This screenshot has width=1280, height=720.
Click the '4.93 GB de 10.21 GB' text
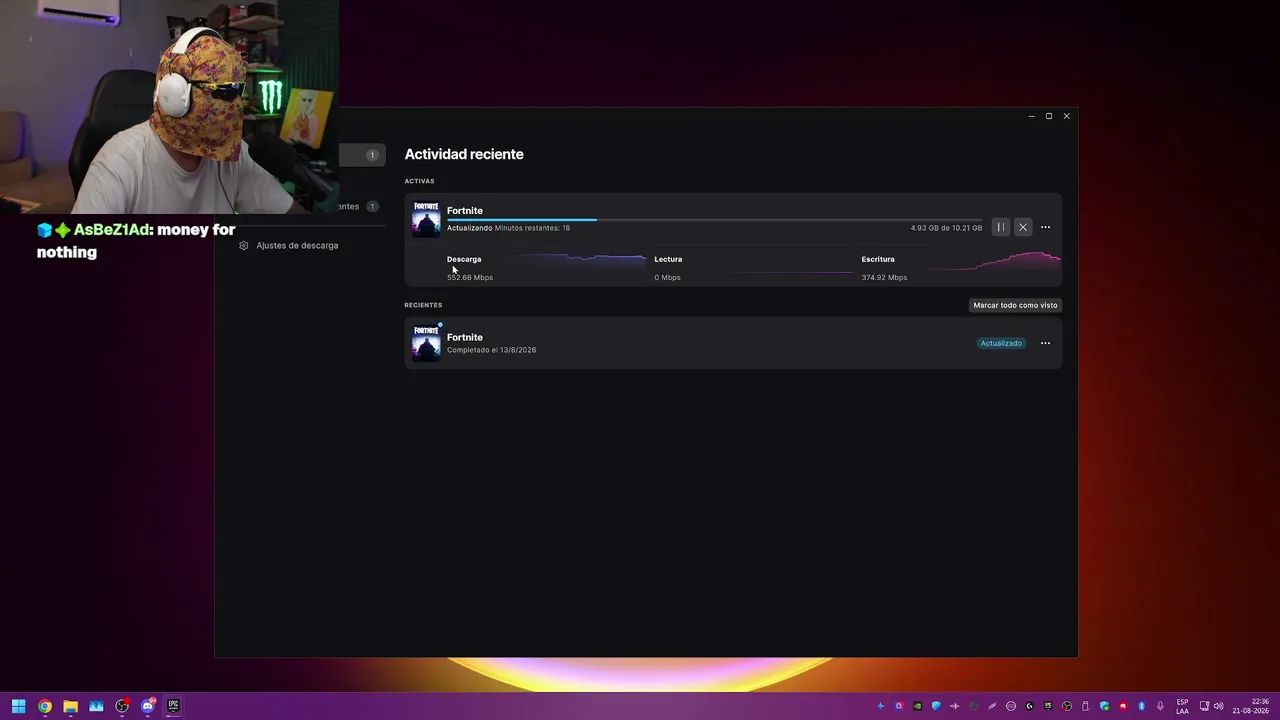pos(946,228)
